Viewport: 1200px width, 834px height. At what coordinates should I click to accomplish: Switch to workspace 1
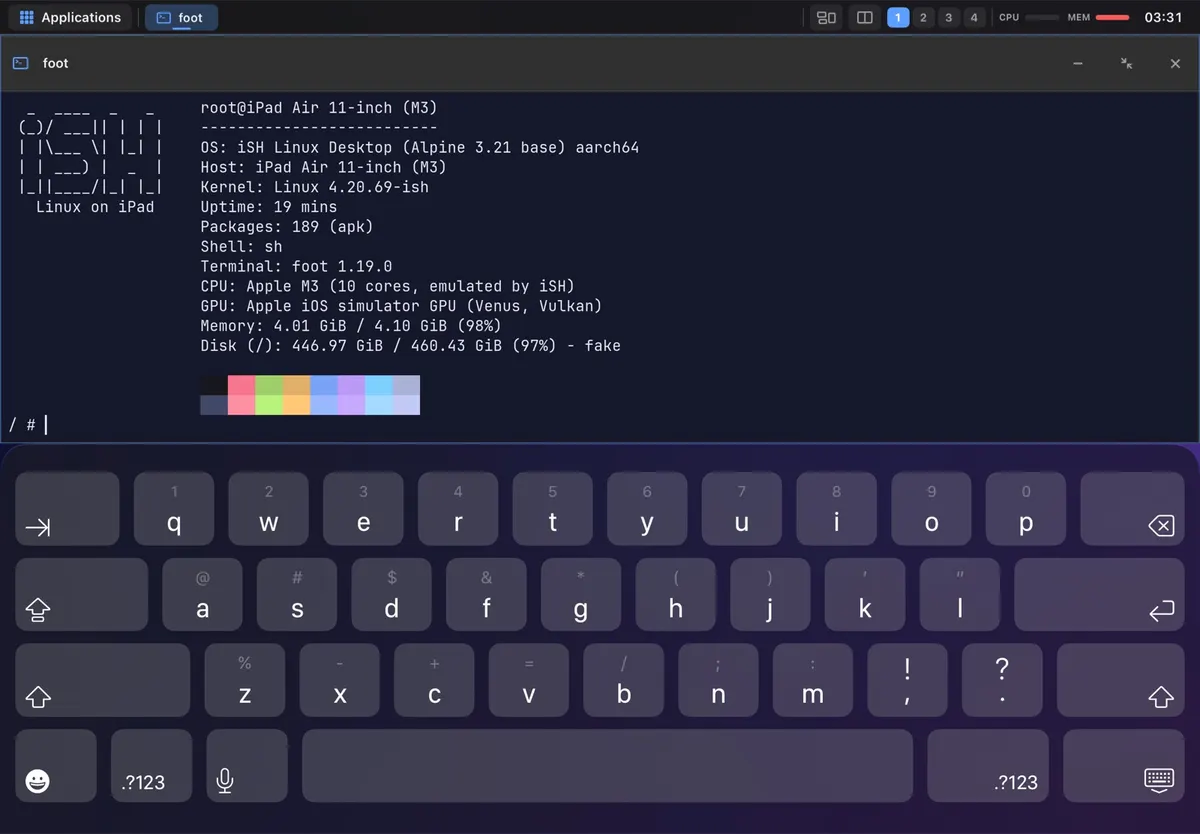tap(898, 17)
